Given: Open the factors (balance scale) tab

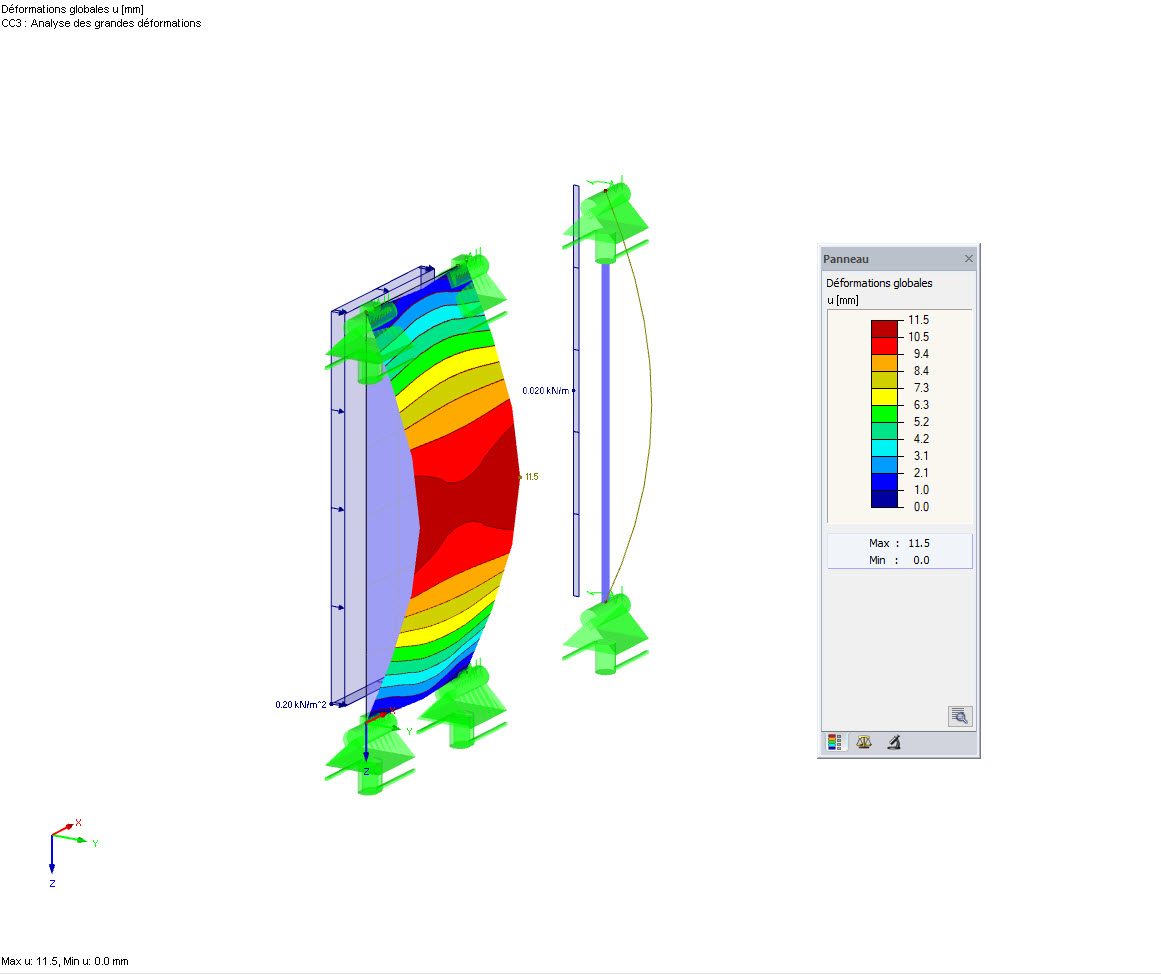Looking at the screenshot, I should coord(864,742).
